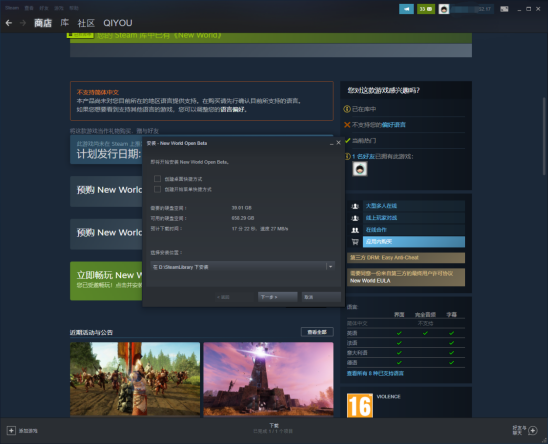Screen dimensions: 548x444
Task: Click the 下一步 next button in installer
Action: [x=277, y=297]
